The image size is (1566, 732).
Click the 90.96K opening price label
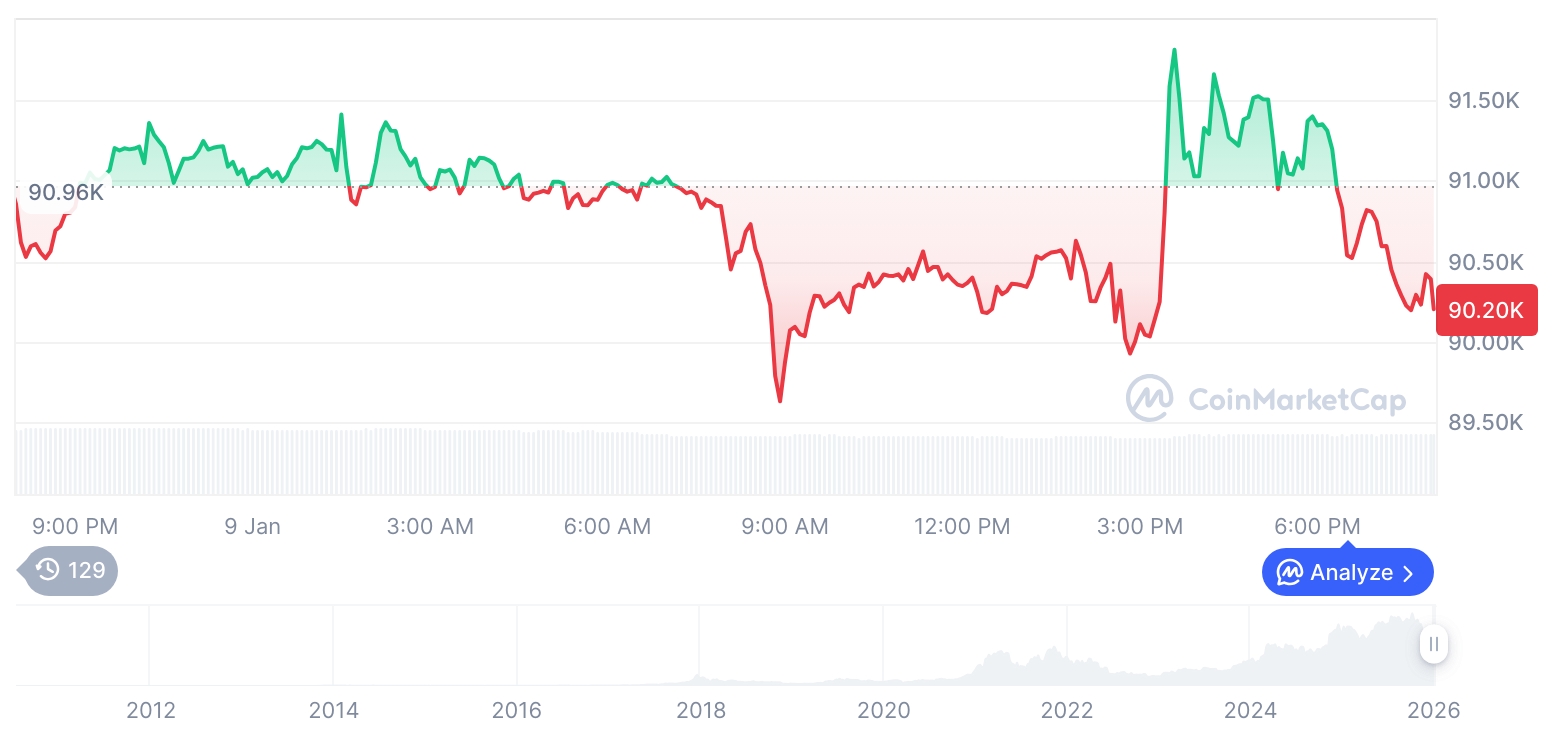pyautogui.click(x=66, y=192)
